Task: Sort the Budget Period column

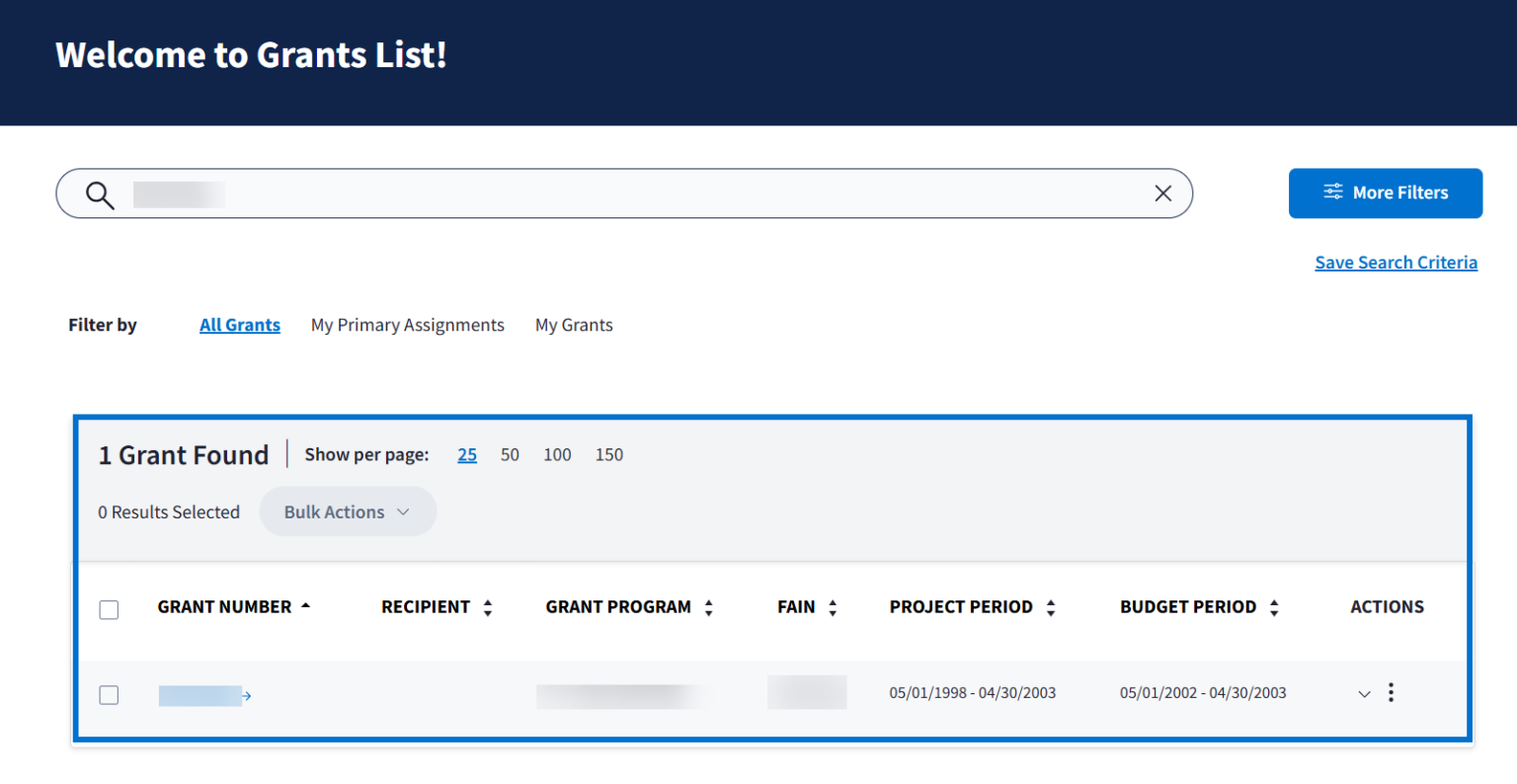Action: coord(1274,608)
